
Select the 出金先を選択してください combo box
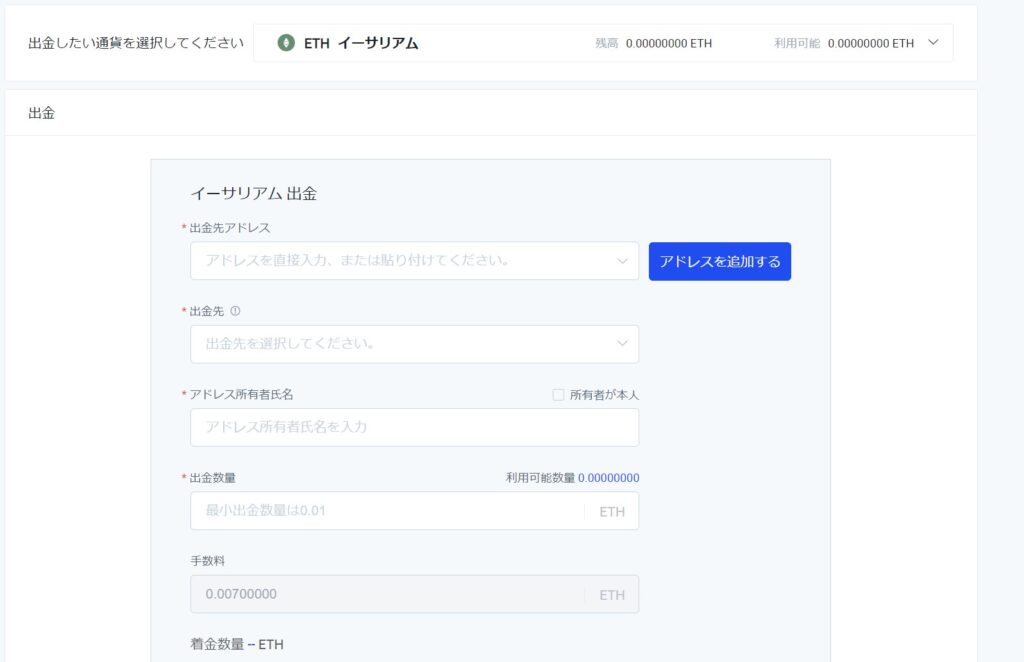click(415, 344)
